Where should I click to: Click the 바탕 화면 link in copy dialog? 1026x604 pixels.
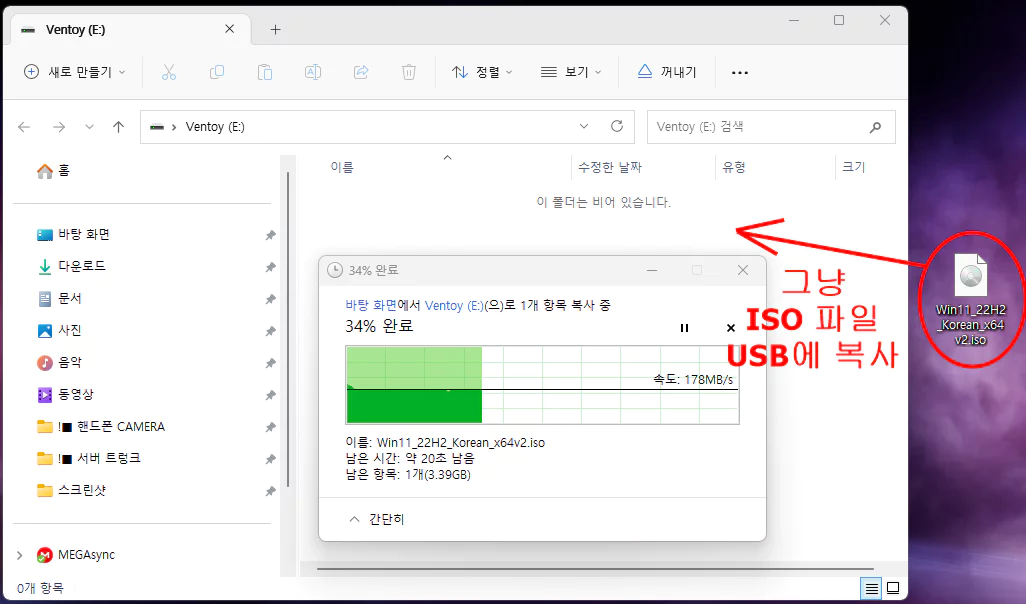click(x=371, y=306)
